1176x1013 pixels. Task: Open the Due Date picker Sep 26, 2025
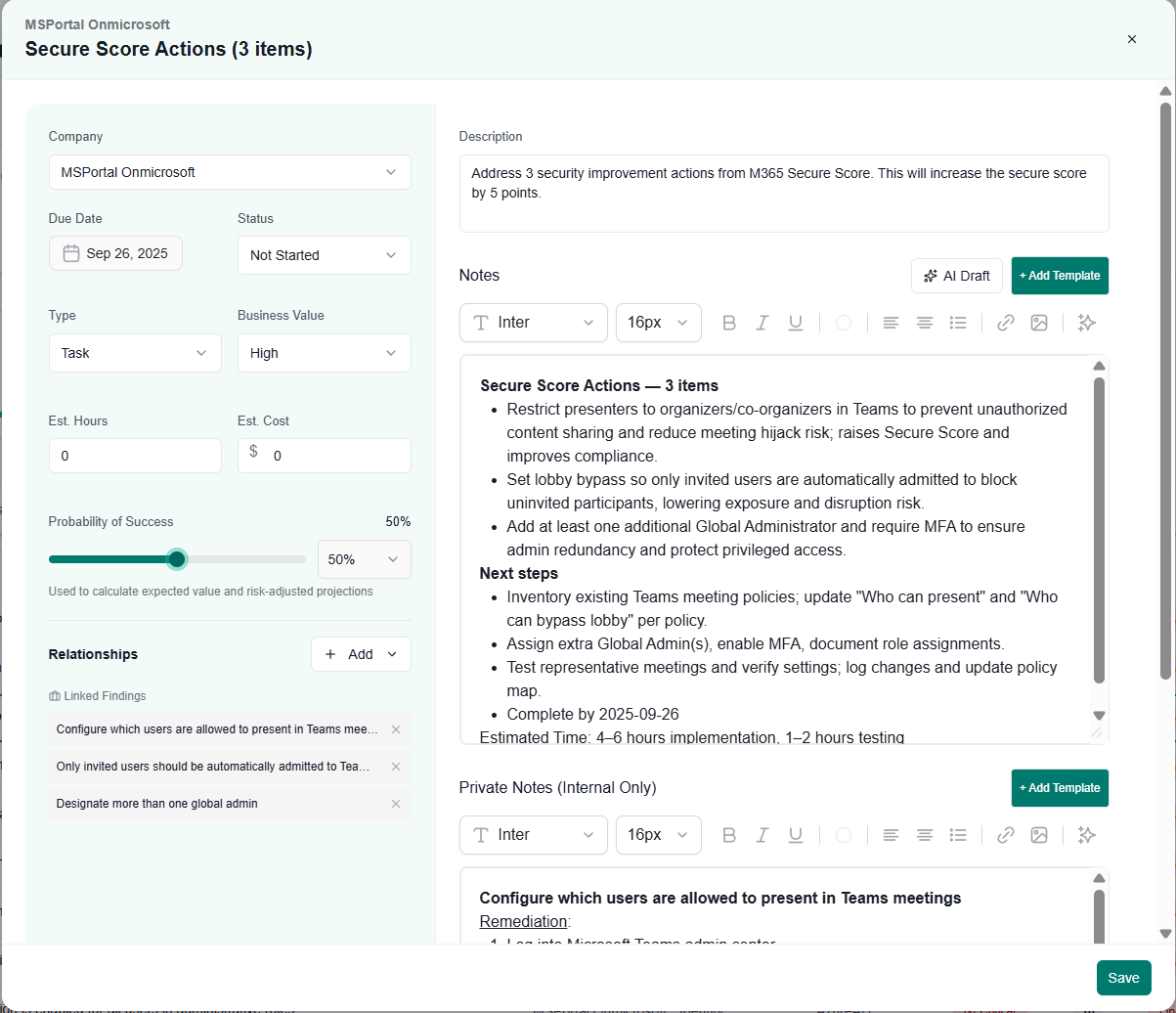[x=115, y=253]
